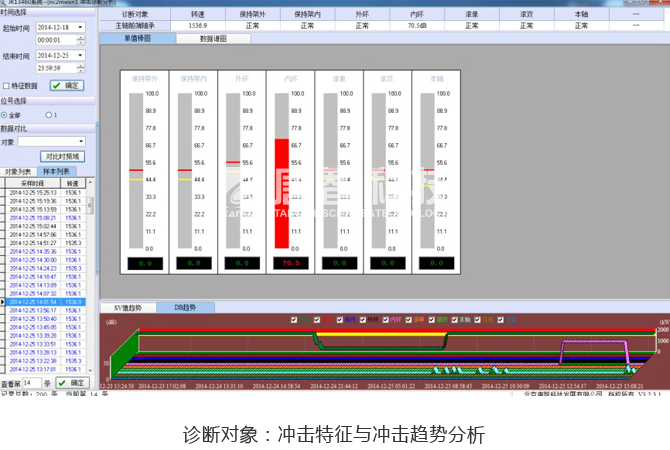This screenshot has width=670, height=450.
Task: Toggle the 滚单 trend legend checkbox
Action: (409, 320)
